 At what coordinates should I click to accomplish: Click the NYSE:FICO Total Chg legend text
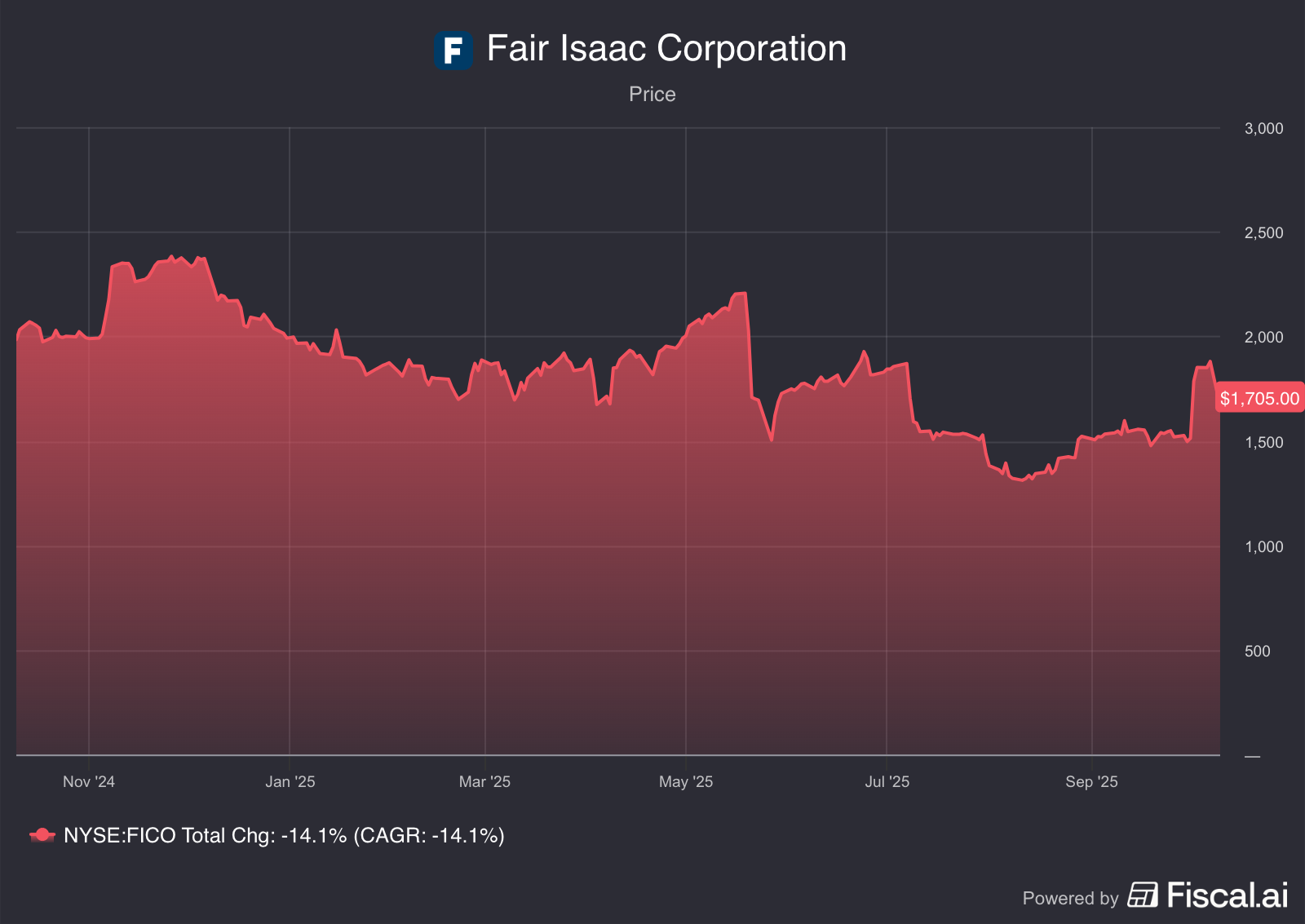pos(284,835)
